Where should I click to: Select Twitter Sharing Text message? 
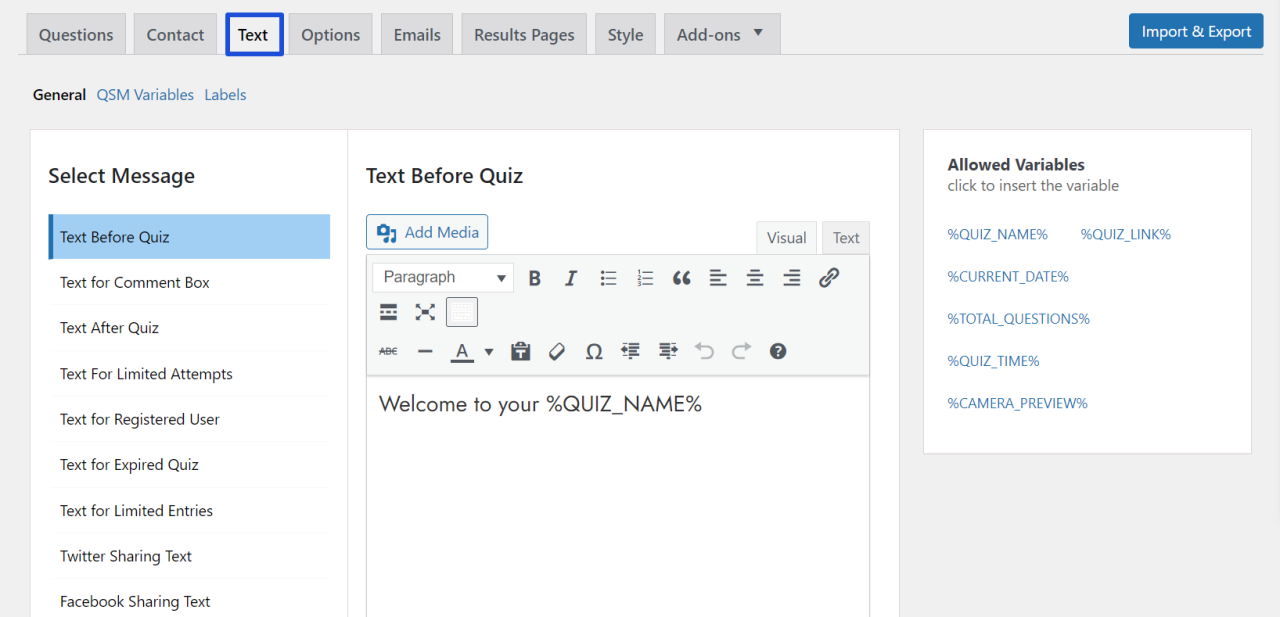click(x=189, y=556)
